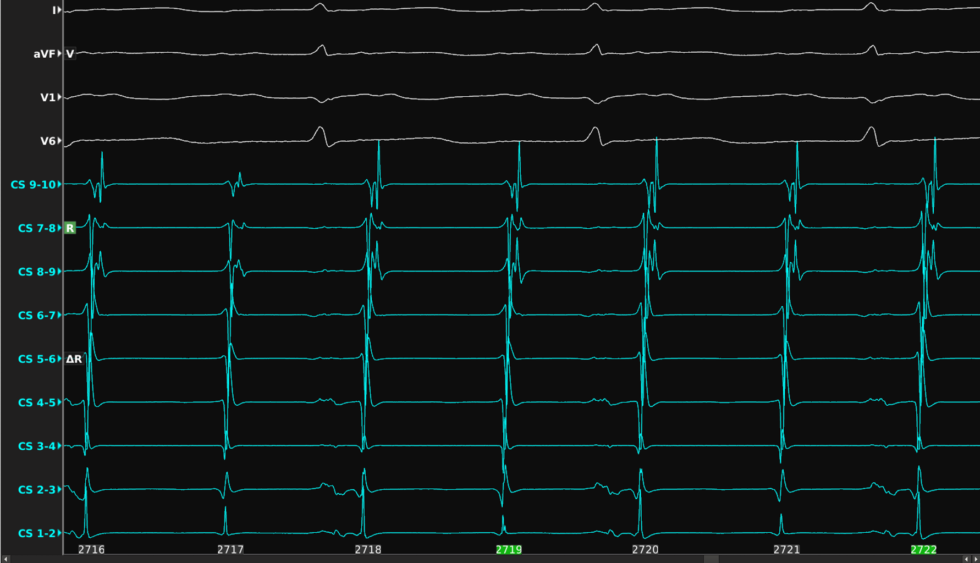Select beat number 2718 on timeline
Viewport: 980px width, 563px height.
click(x=368, y=550)
